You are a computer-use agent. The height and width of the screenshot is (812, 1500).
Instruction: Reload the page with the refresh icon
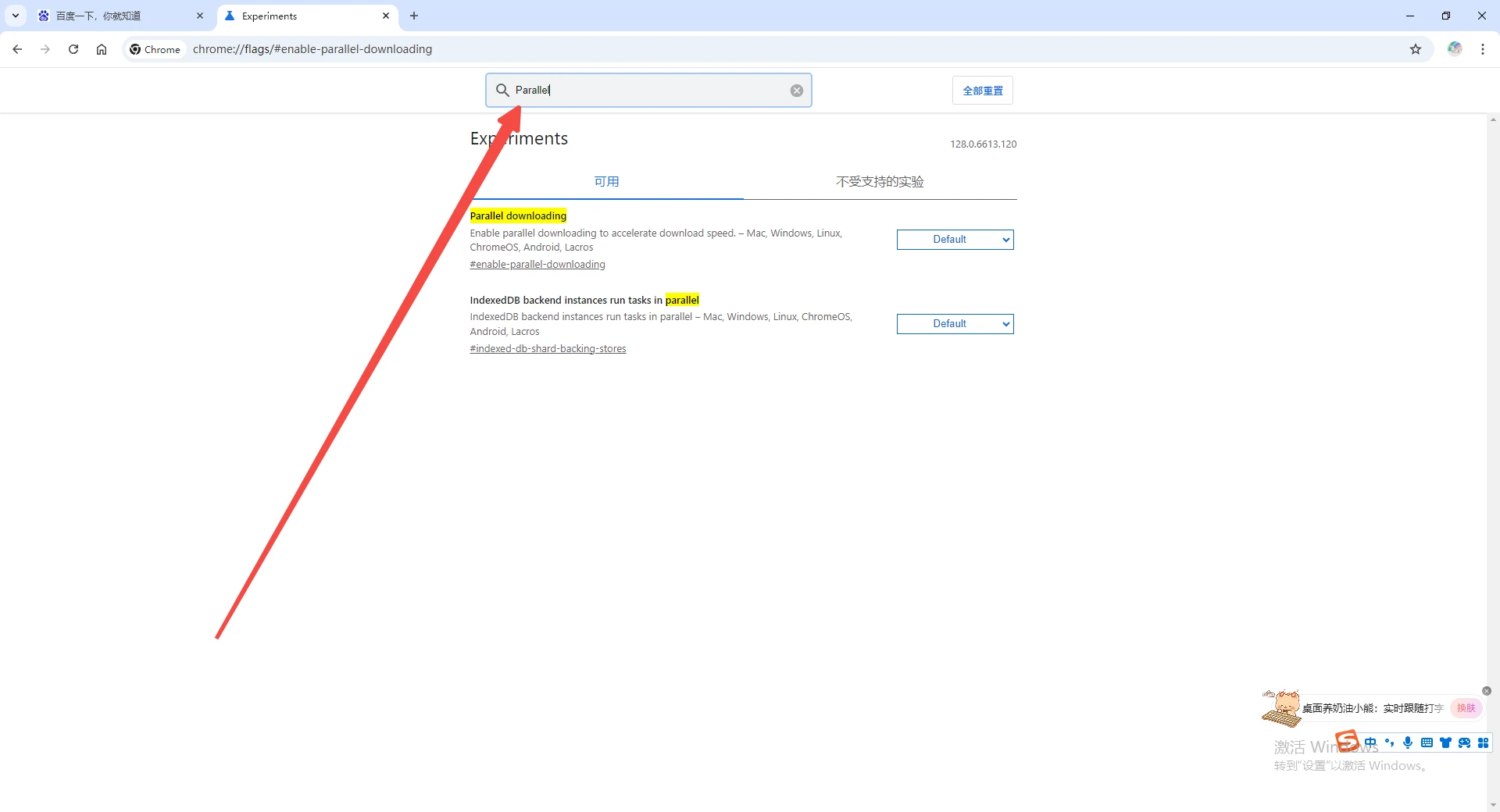coord(73,49)
